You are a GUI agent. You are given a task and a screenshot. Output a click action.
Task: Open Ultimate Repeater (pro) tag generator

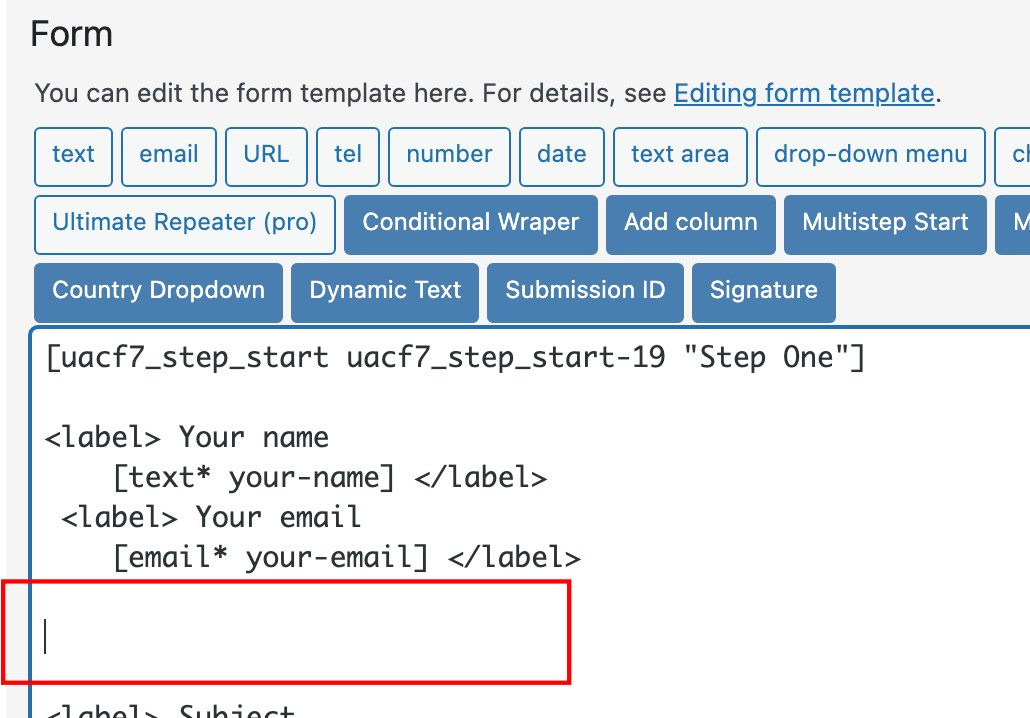pyautogui.click(x=185, y=225)
